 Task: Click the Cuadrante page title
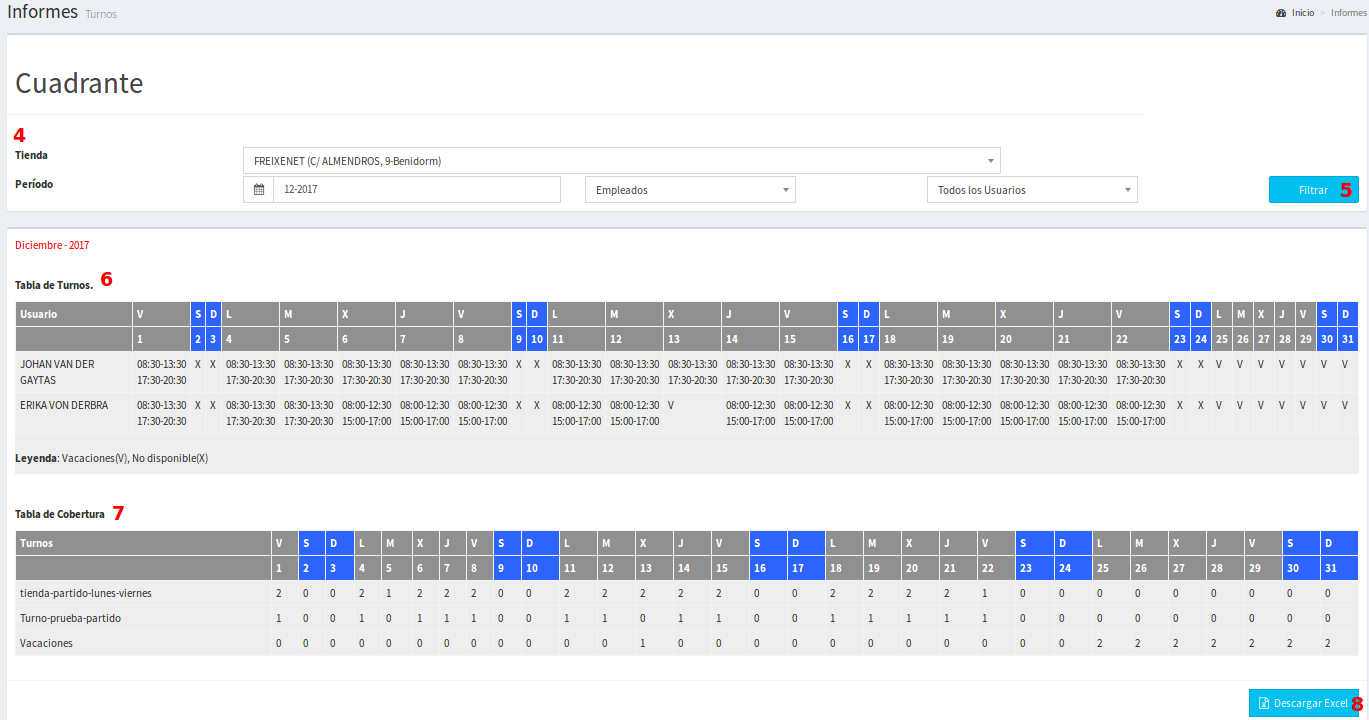pyautogui.click(x=79, y=83)
